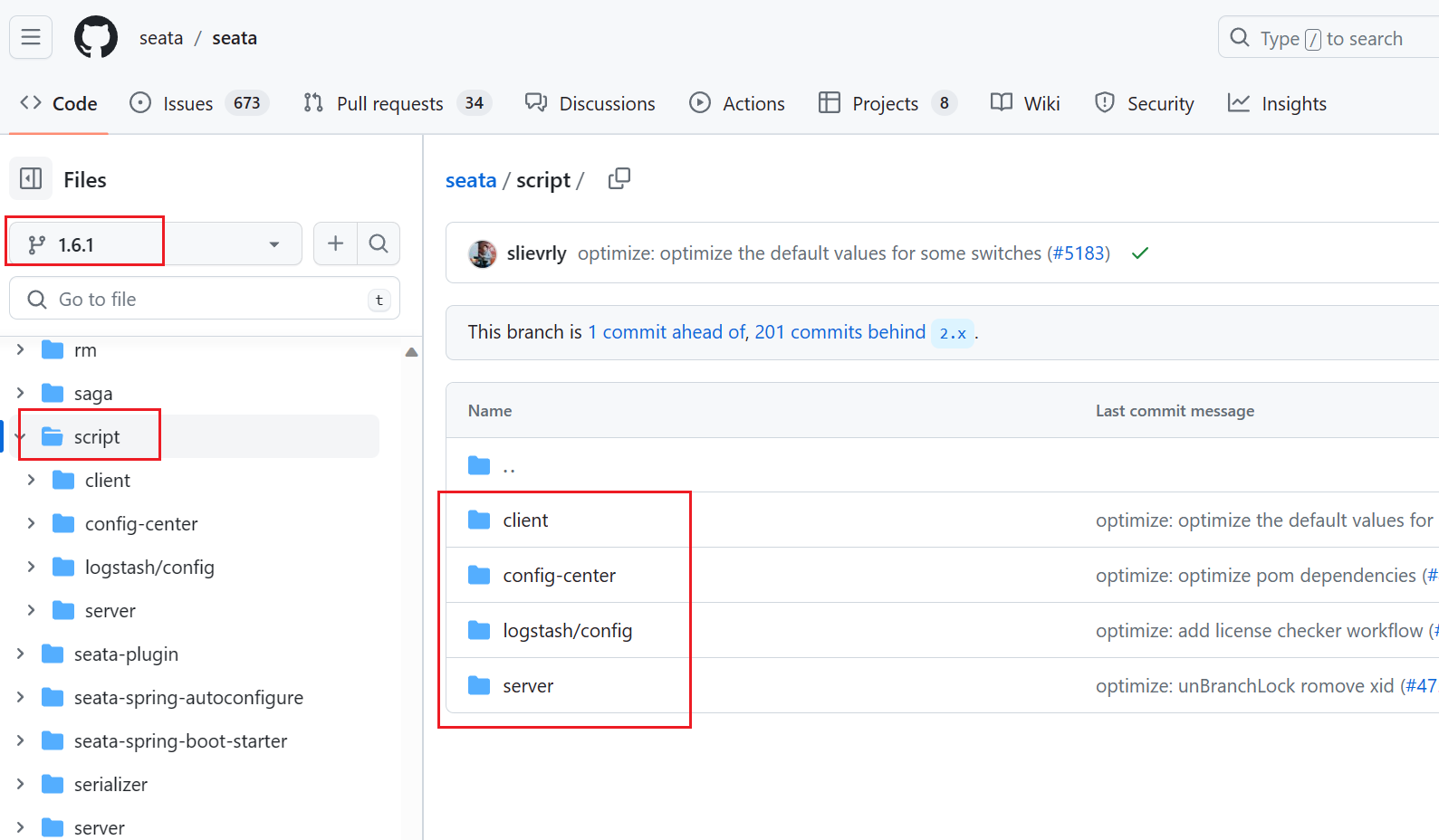Open the Security tab
The width and height of the screenshot is (1439, 840).
[x=1145, y=103]
